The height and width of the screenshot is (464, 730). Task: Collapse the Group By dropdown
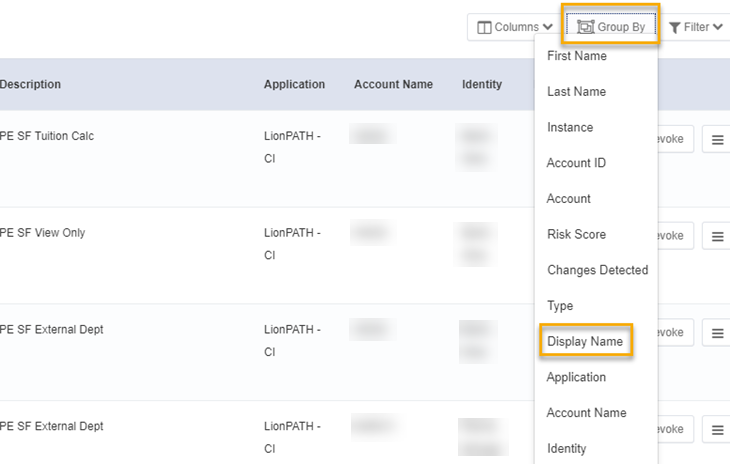coord(611,27)
